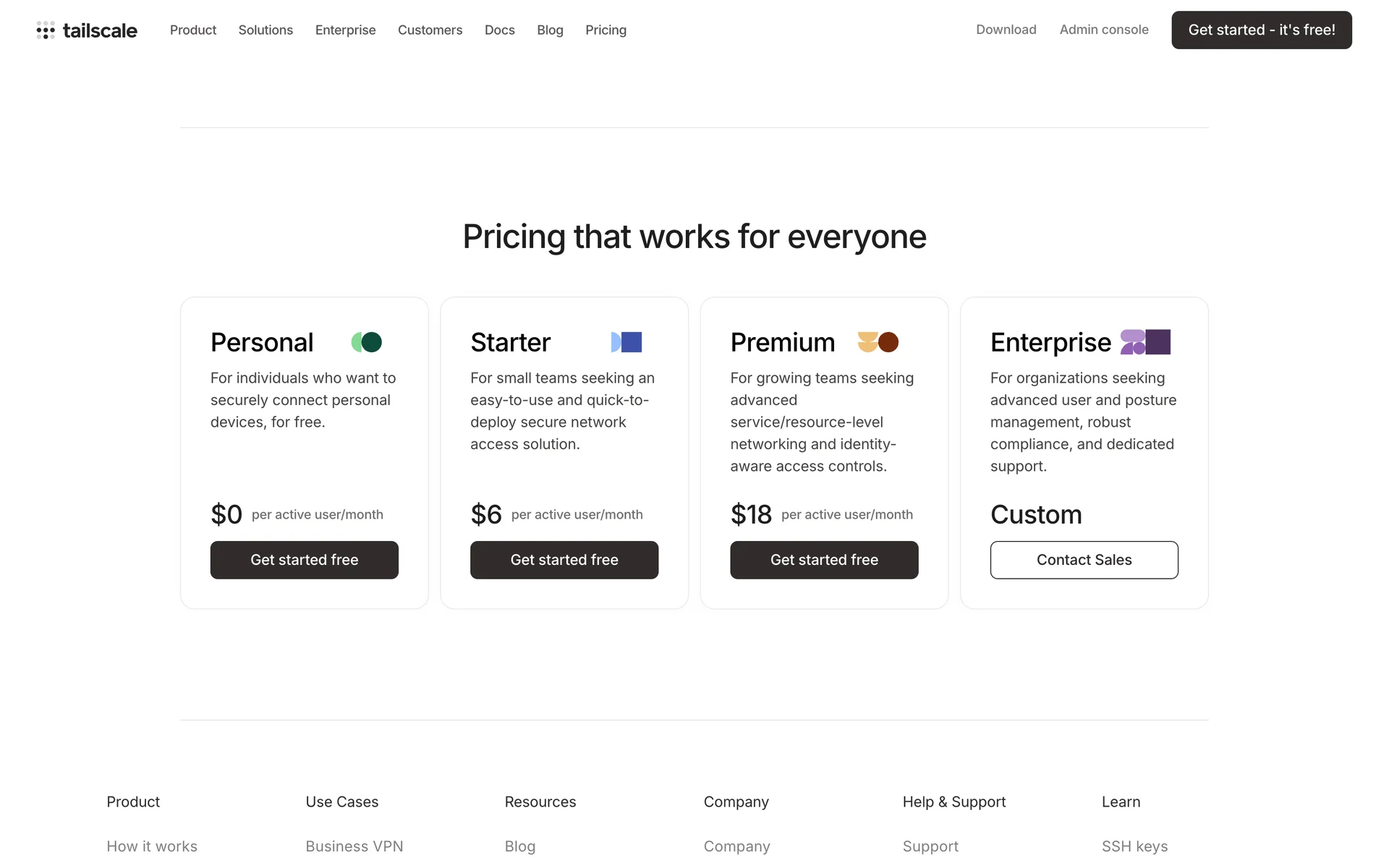Viewport: 1389px width, 868px height.
Task: Open the Solutions navigation menu
Action: click(x=266, y=30)
